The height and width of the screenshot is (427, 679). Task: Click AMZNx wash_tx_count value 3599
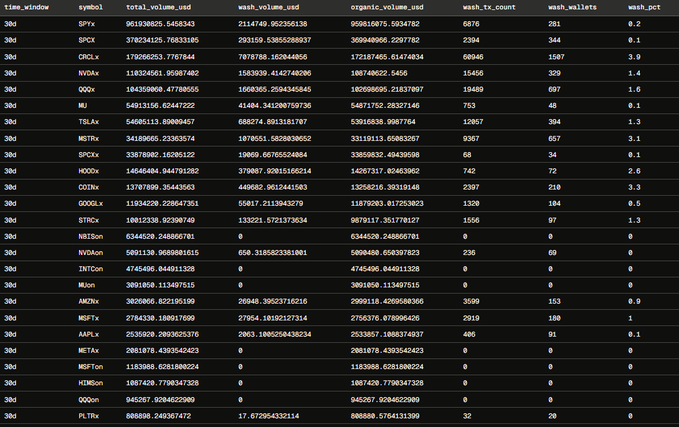[471, 301]
